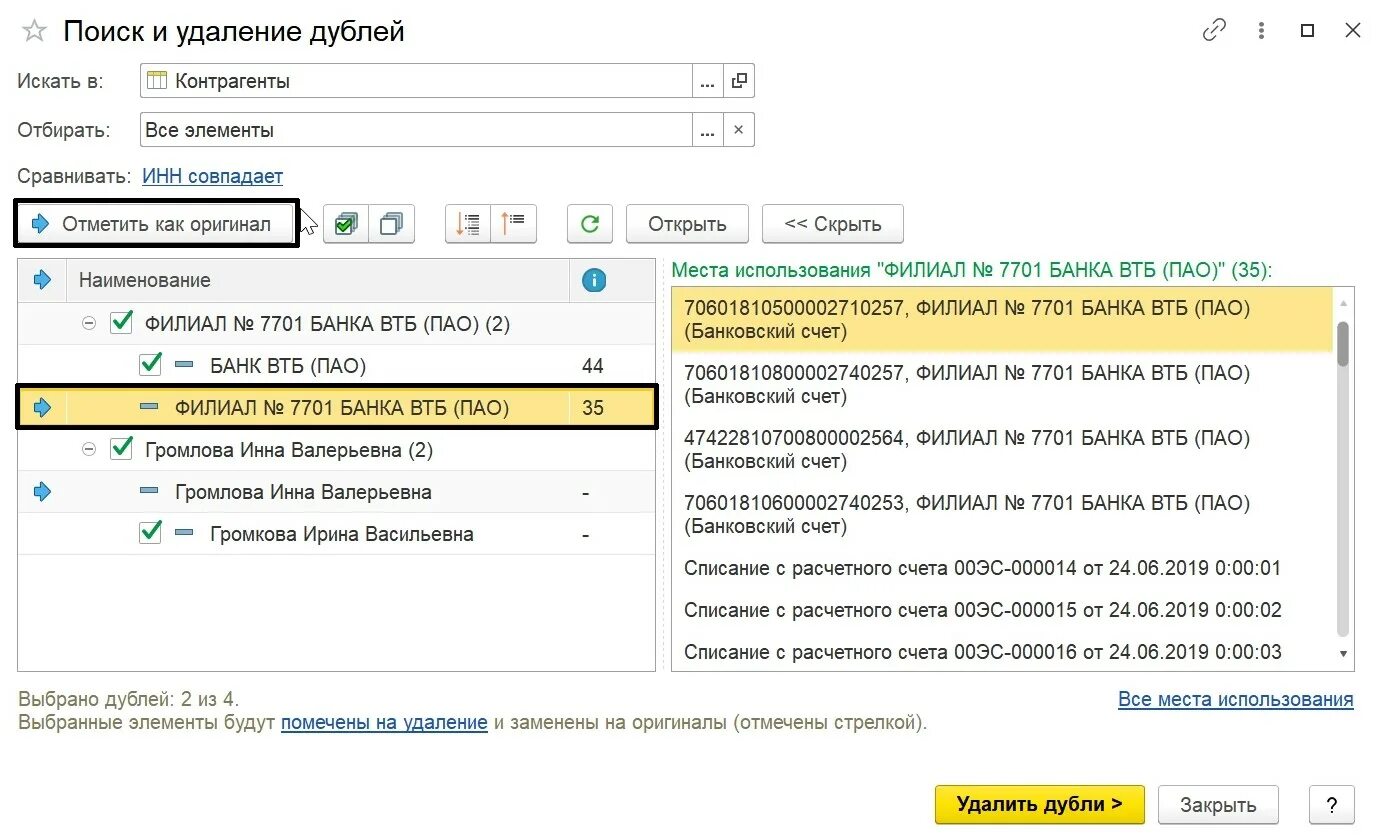Collapse all groups in the tree
Screen dimensions: 1379x838
click(514, 224)
